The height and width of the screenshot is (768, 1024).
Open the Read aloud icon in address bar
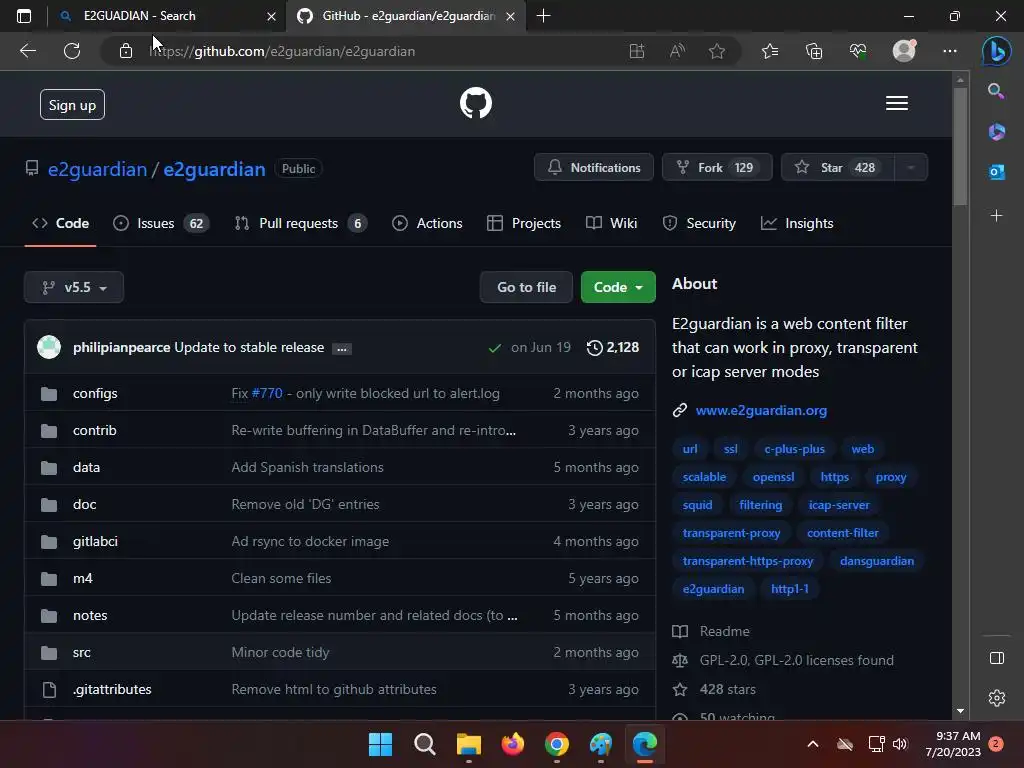[x=677, y=51]
